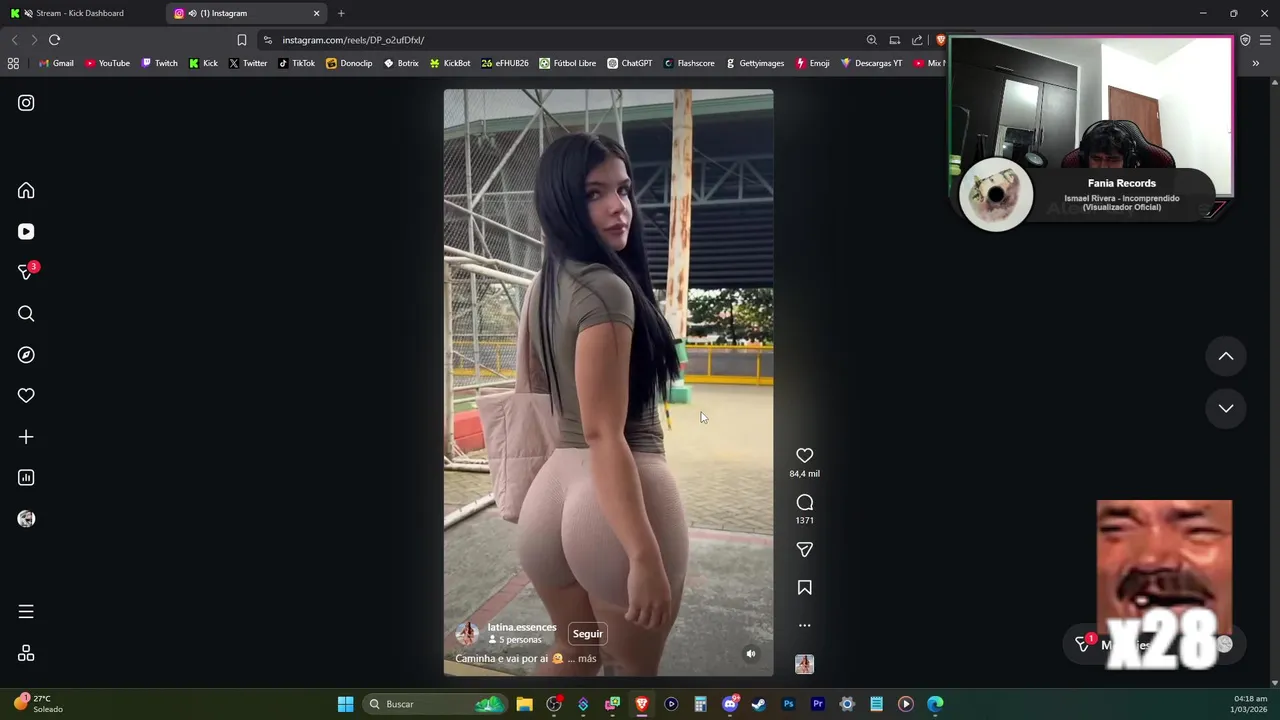
Task: Go to the previous reel with the up arrow
Action: tap(1225, 356)
